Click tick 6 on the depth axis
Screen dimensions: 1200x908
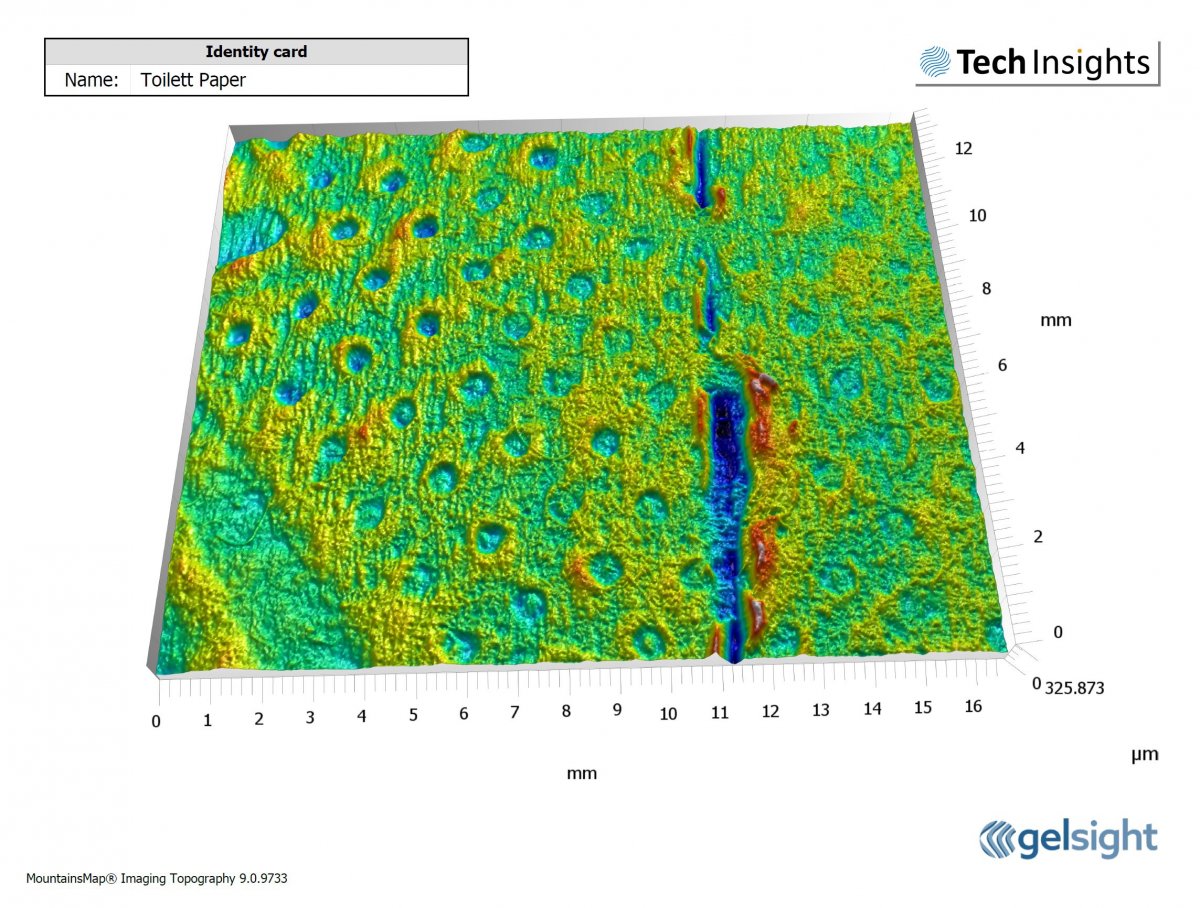pyautogui.click(x=1002, y=366)
